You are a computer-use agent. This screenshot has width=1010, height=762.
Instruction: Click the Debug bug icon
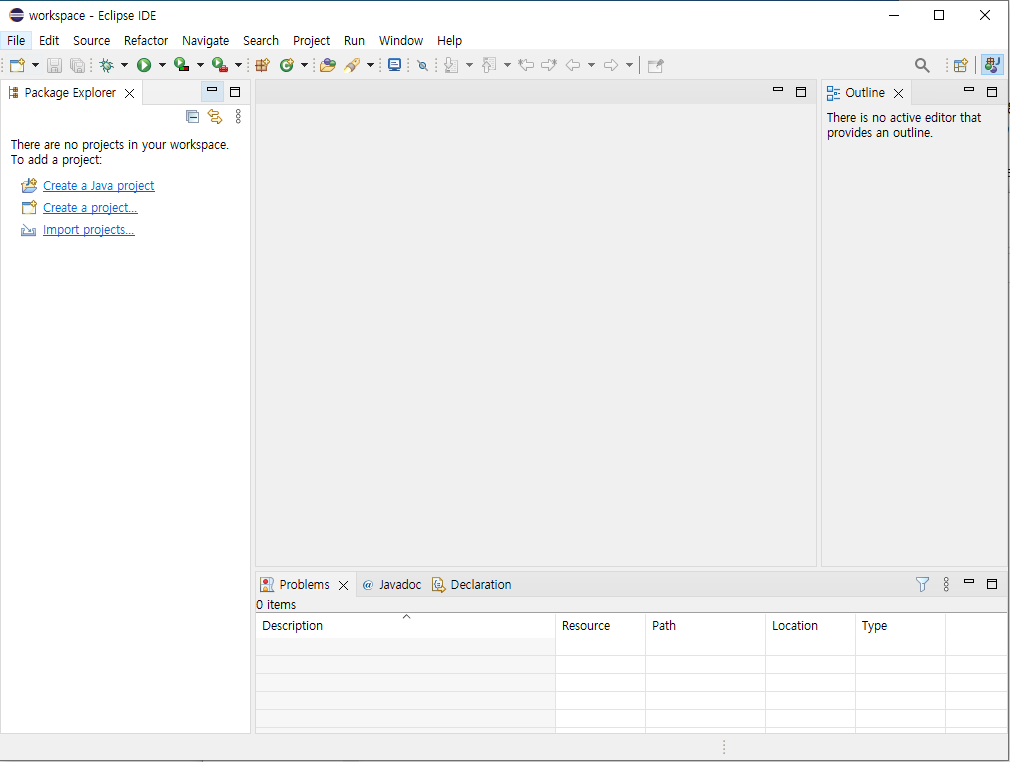coord(107,65)
